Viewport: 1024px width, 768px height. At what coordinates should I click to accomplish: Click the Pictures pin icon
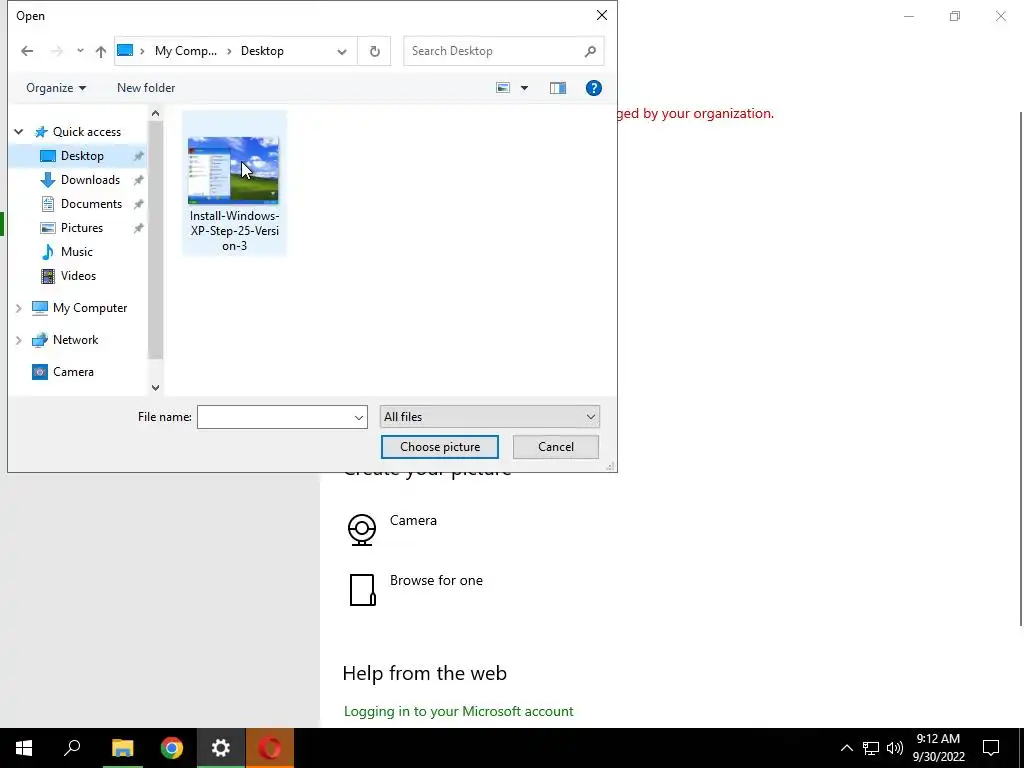point(138,229)
